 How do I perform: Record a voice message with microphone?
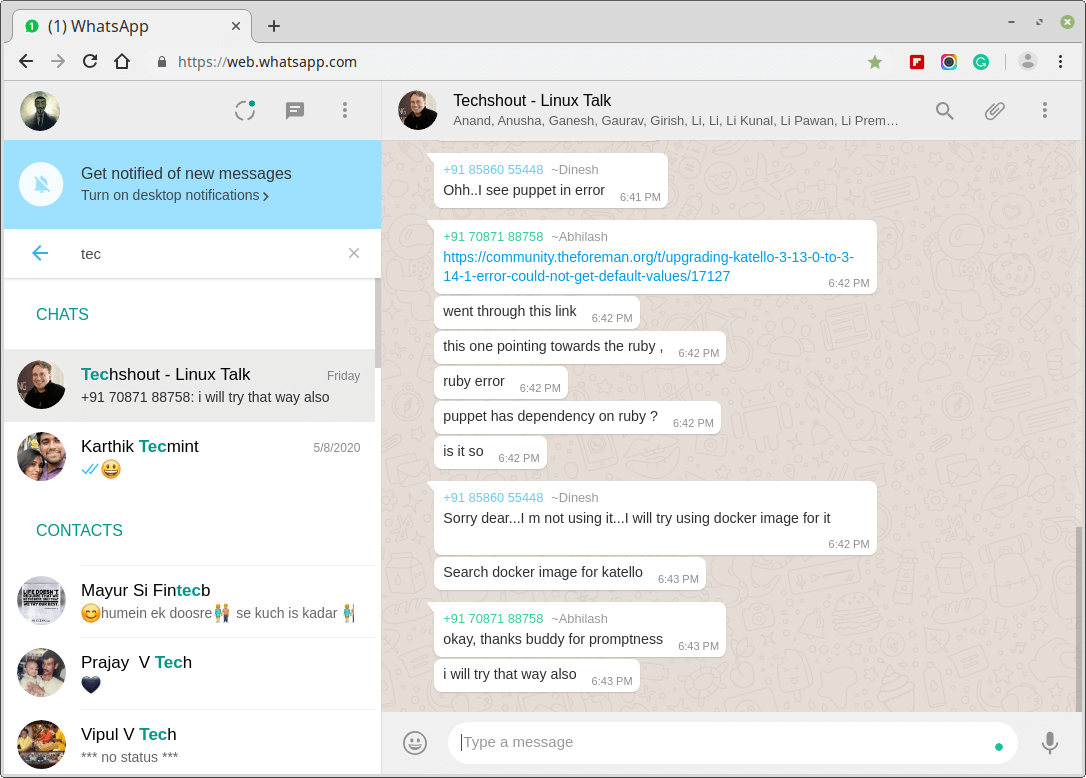point(1049,743)
